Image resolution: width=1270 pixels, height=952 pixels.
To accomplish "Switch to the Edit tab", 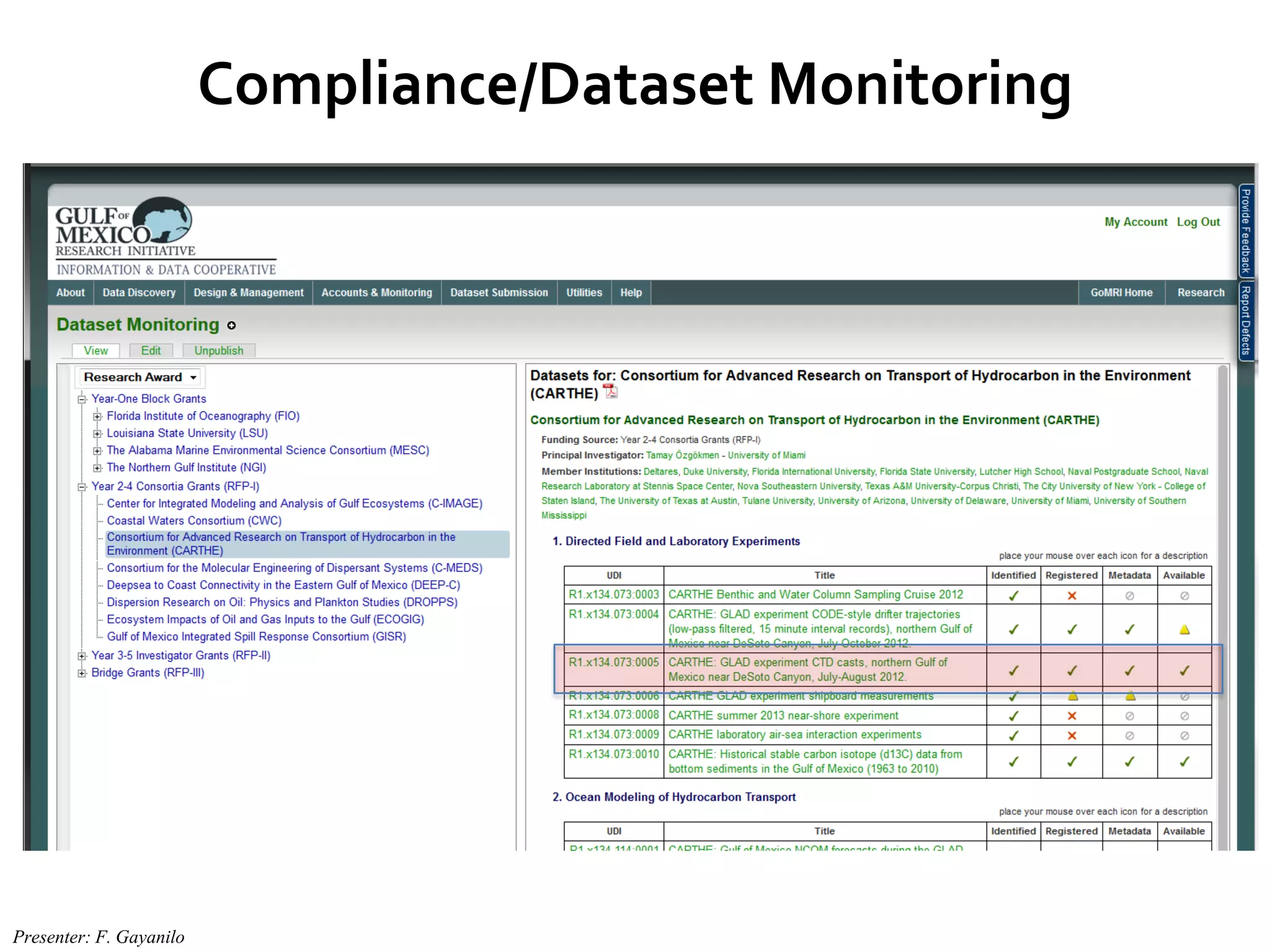I will point(151,351).
